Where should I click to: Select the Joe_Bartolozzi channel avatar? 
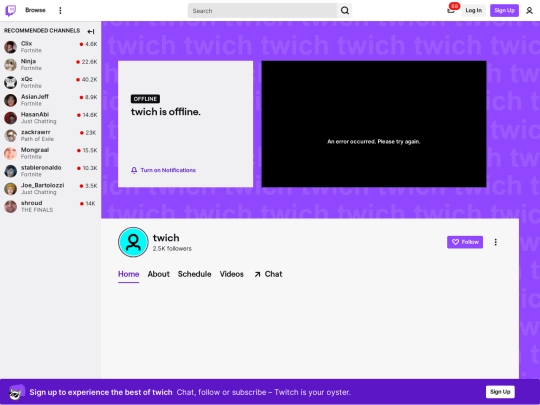tap(10, 189)
